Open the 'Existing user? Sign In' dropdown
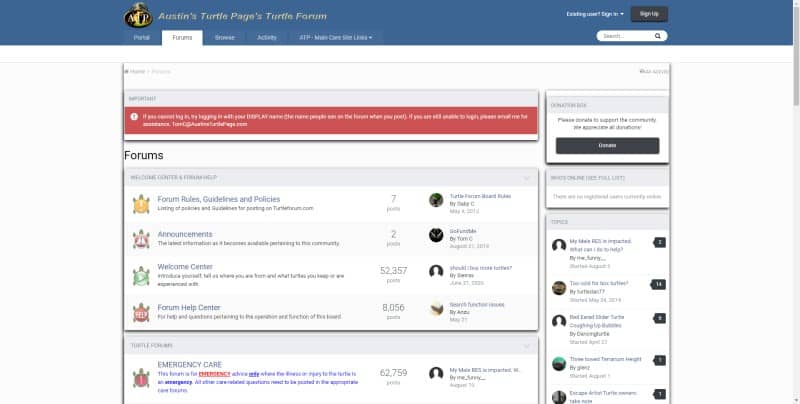This screenshot has height=404, width=800. point(595,14)
